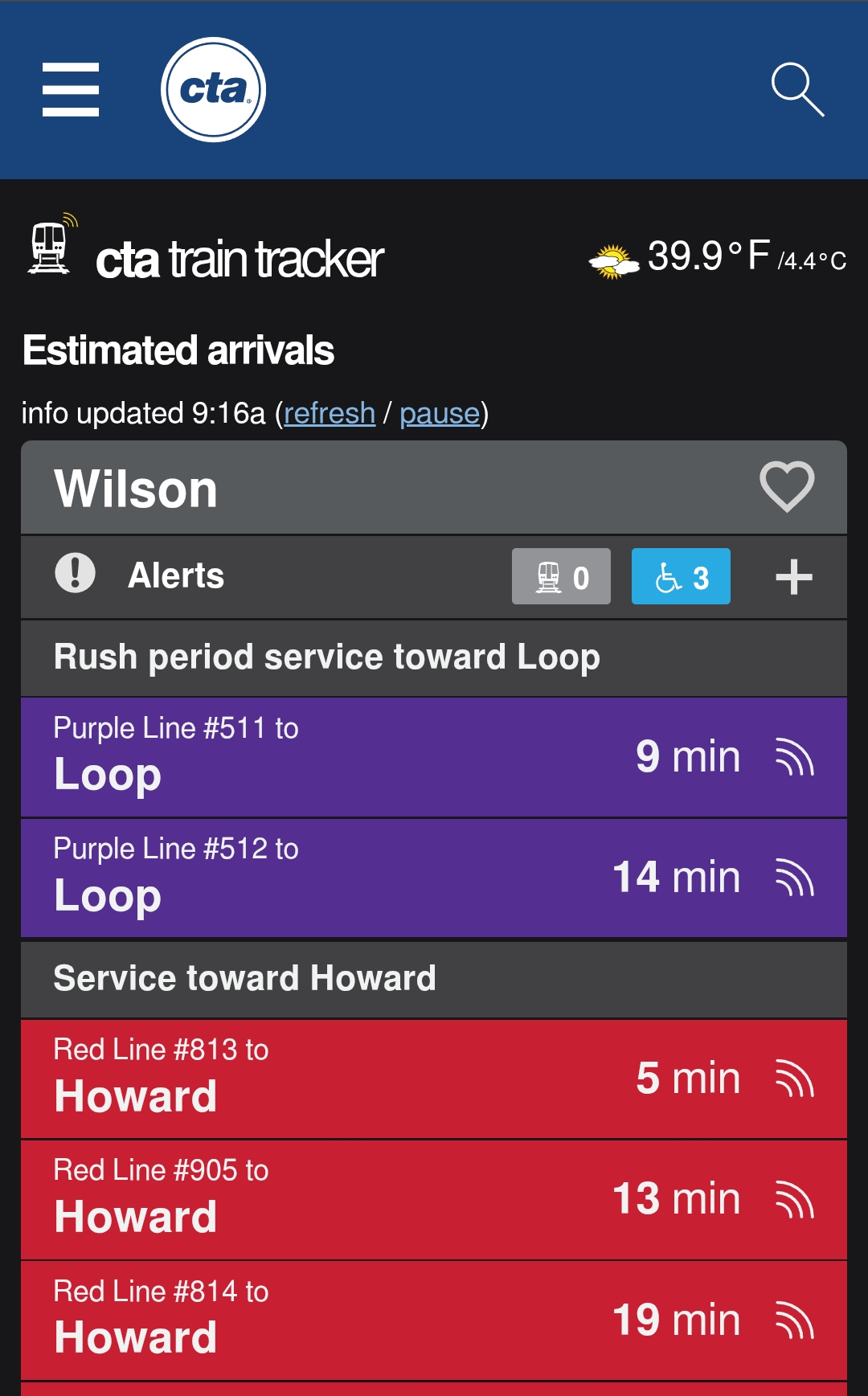
Task: Click the train tracker train icon
Action: 50,247
